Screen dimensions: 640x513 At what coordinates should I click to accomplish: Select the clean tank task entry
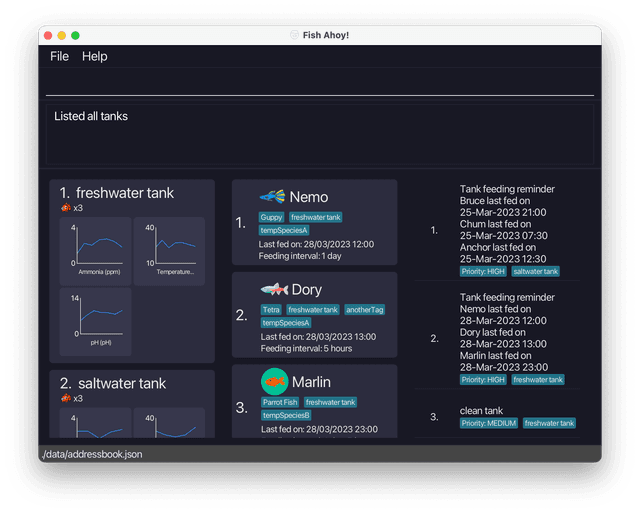(x=481, y=410)
